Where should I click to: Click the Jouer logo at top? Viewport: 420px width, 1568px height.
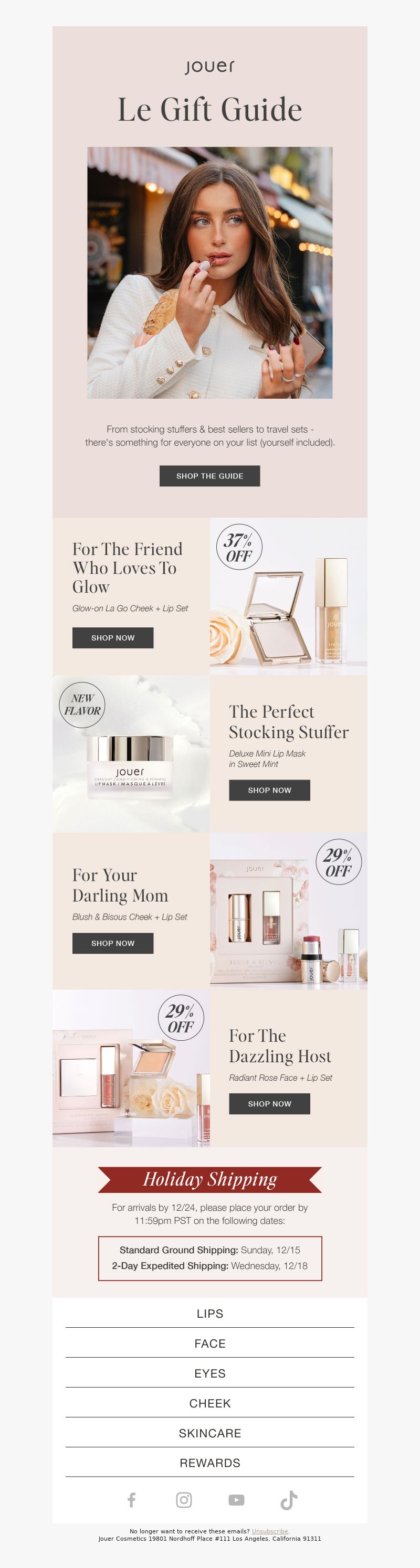(209, 66)
